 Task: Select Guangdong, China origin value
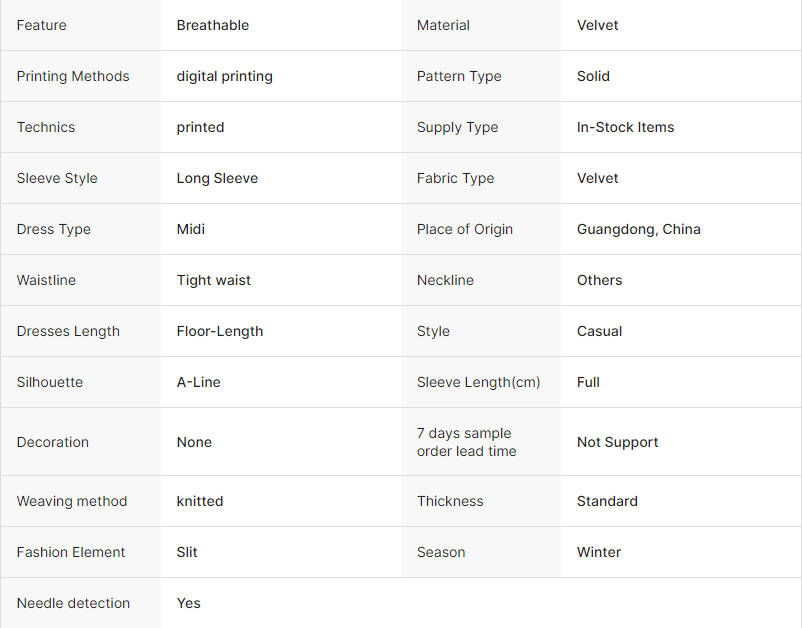(x=639, y=229)
